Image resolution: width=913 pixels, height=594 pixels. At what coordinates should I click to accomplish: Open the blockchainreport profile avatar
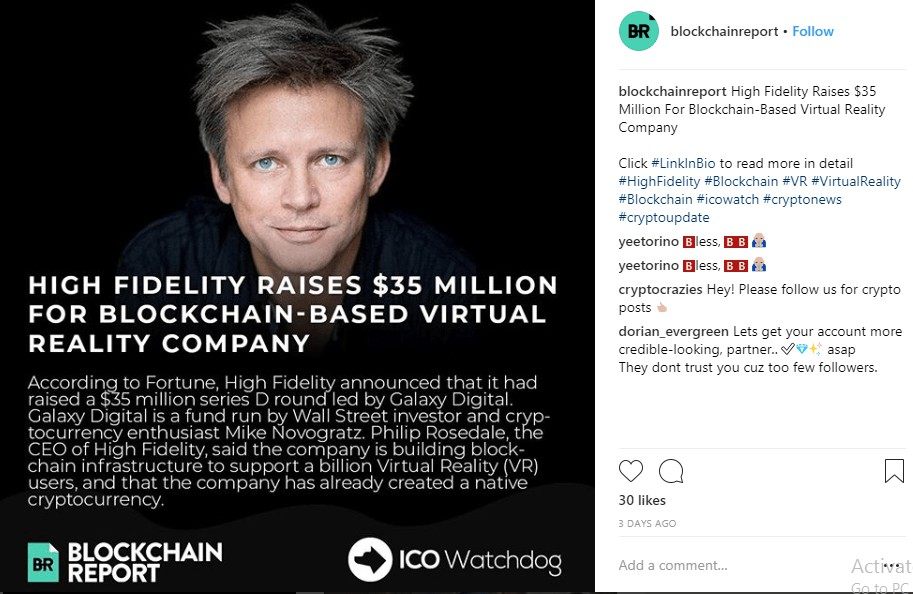click(639, 32)
